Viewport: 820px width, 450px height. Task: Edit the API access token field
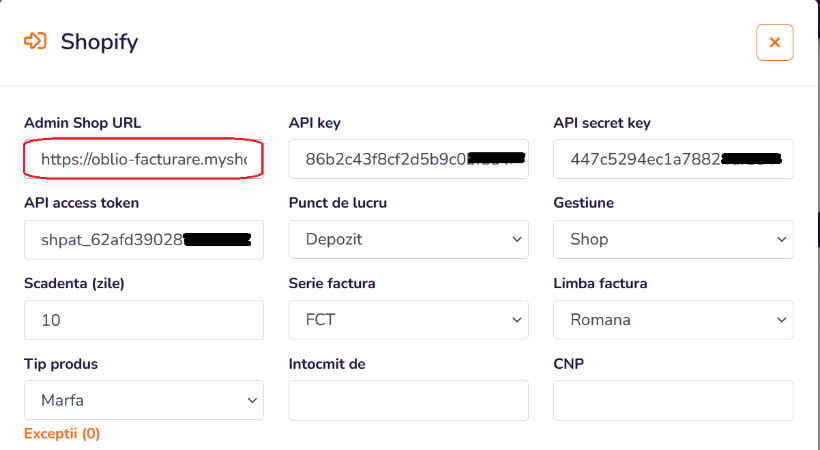coord(144,240)
